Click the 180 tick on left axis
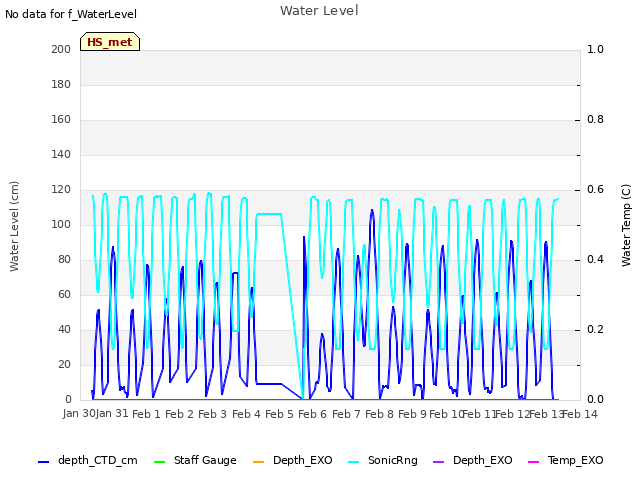Viewport: 640px width, 480px height. coord(61,84)
